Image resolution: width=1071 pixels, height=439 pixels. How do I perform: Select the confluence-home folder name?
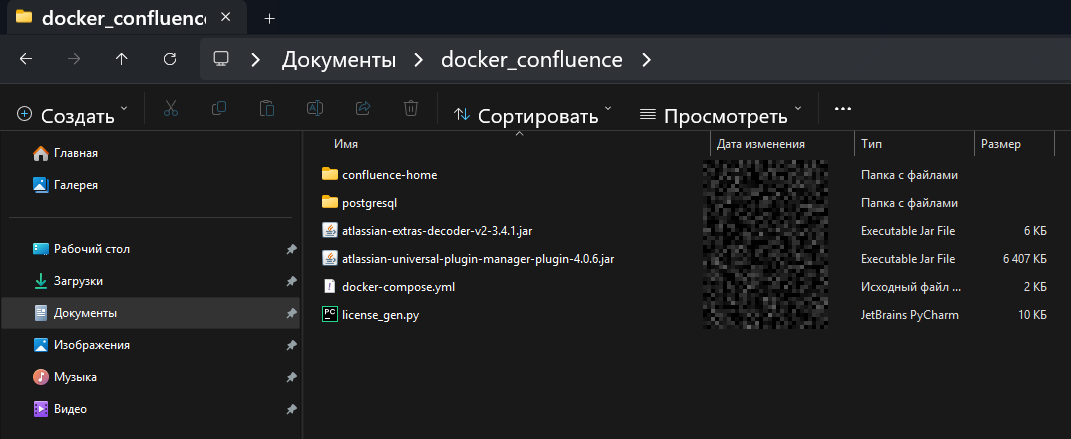click(389, 175)
